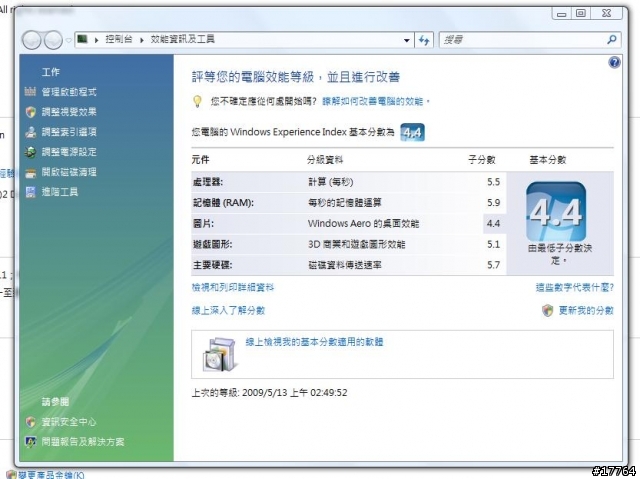This screenshot has width=640, height=479.
Task: Click the shield icon beside 調整視覺效果
Action: click(x=31, y=112)
